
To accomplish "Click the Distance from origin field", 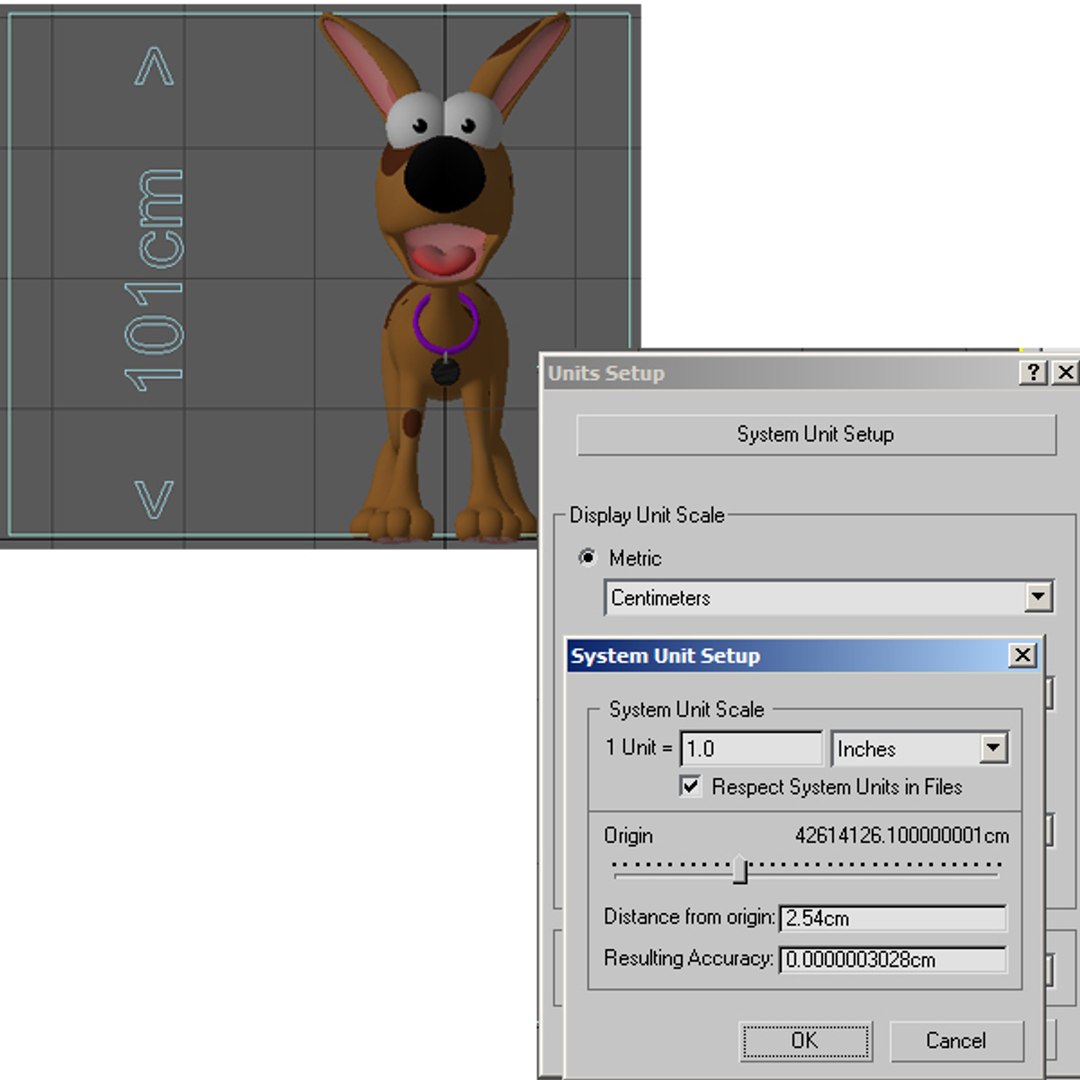I will (893, 918).
